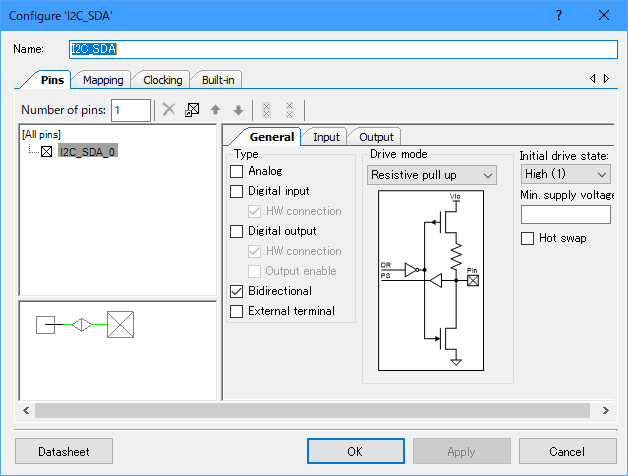Click the rename pin icon in toolbar

(192, 110)
